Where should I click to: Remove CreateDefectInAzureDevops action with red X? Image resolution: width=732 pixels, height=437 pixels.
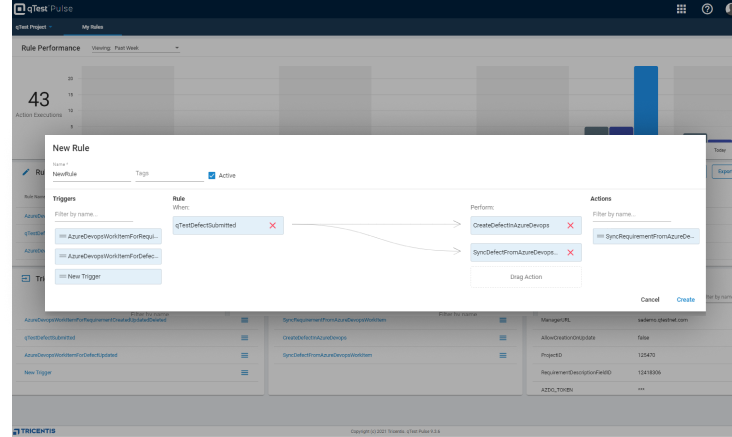coord(570,226)
